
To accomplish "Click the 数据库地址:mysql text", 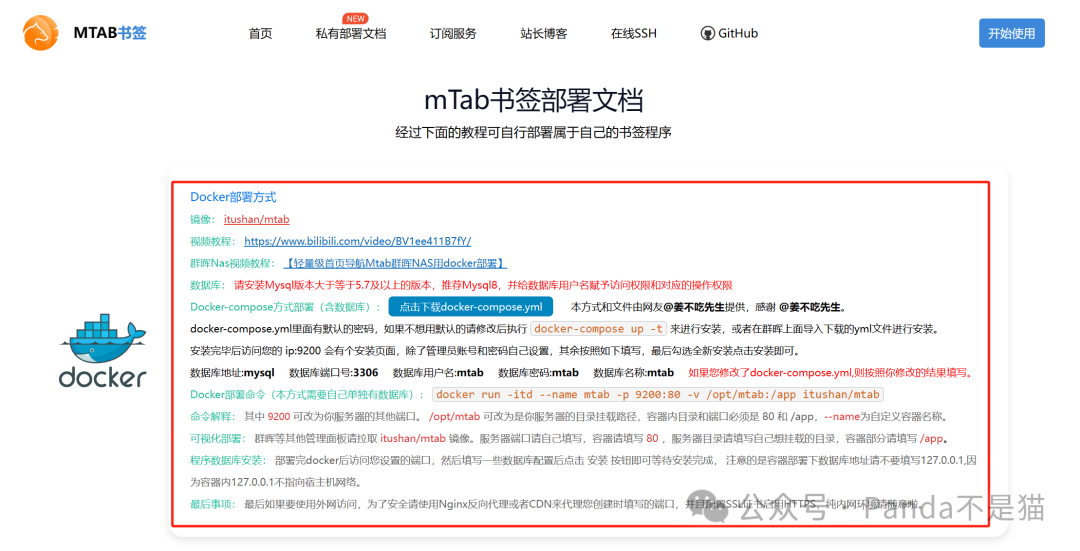I will (232, 373).
